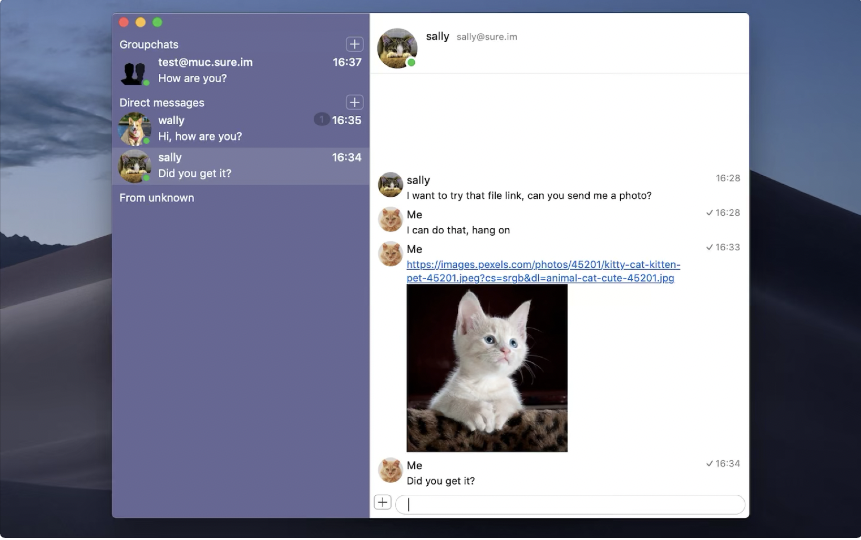Screen dimensions: 861x540
Task: Open the test@muc.sure.im groupchat
Action: [241, 70]
